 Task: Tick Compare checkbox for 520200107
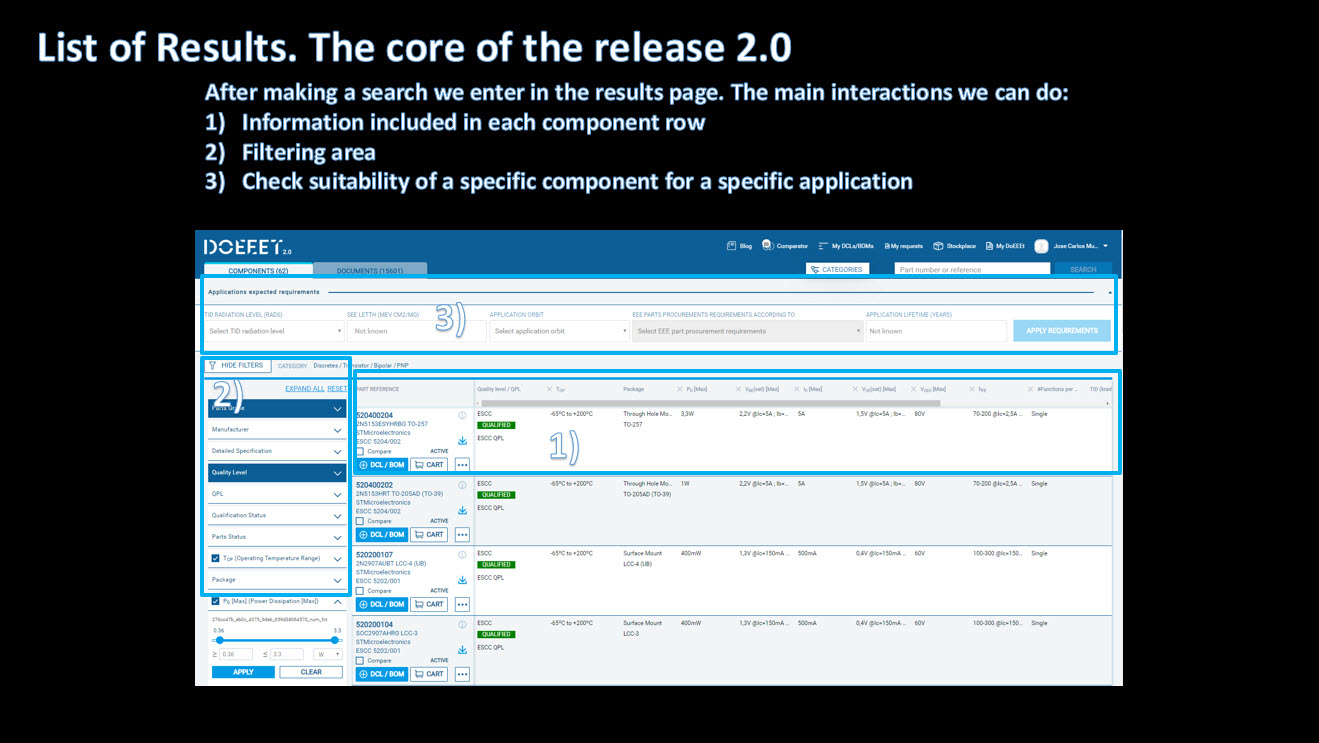click(361, 591)
